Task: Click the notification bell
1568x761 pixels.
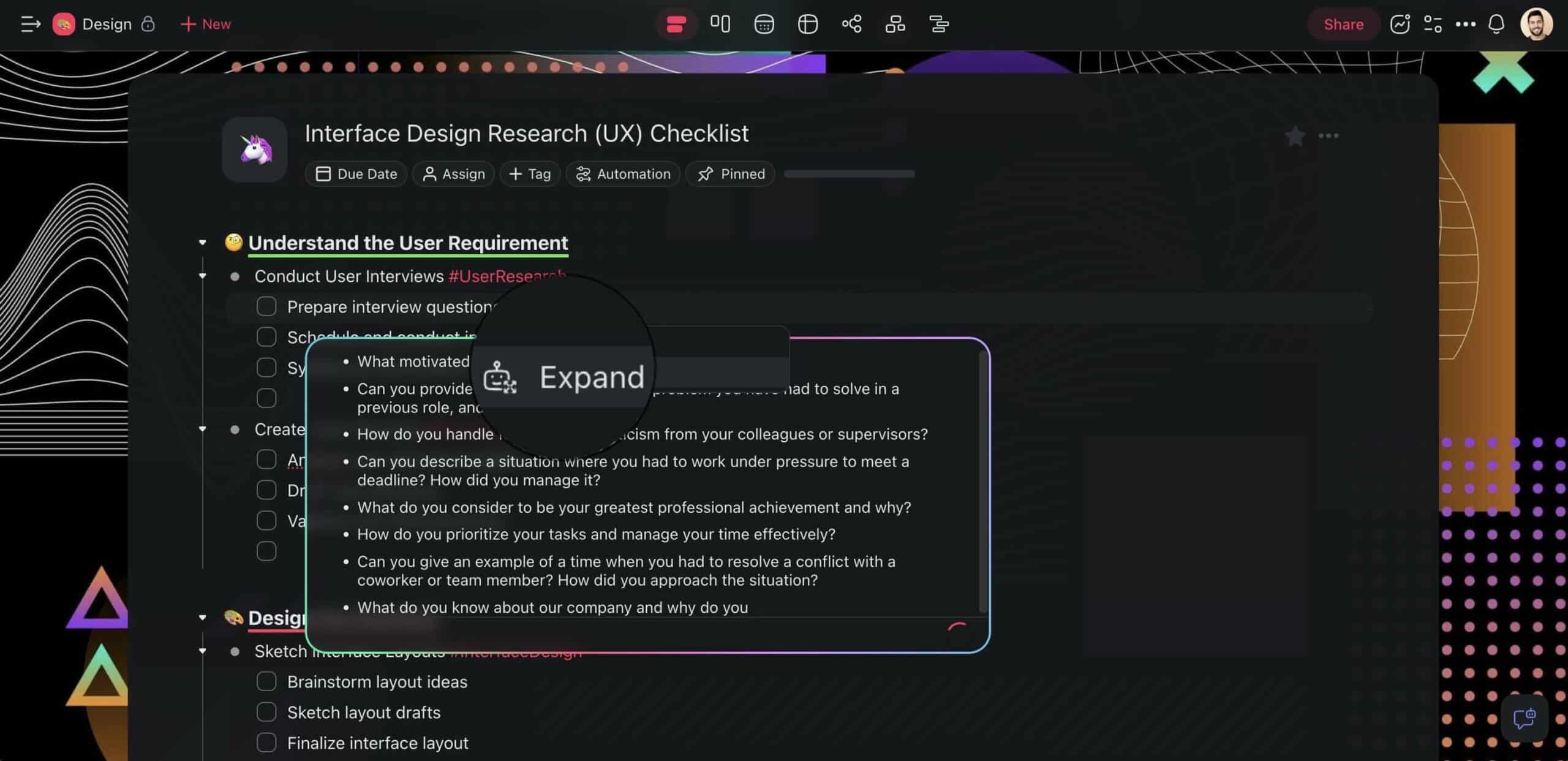Action: point(1496,25)
